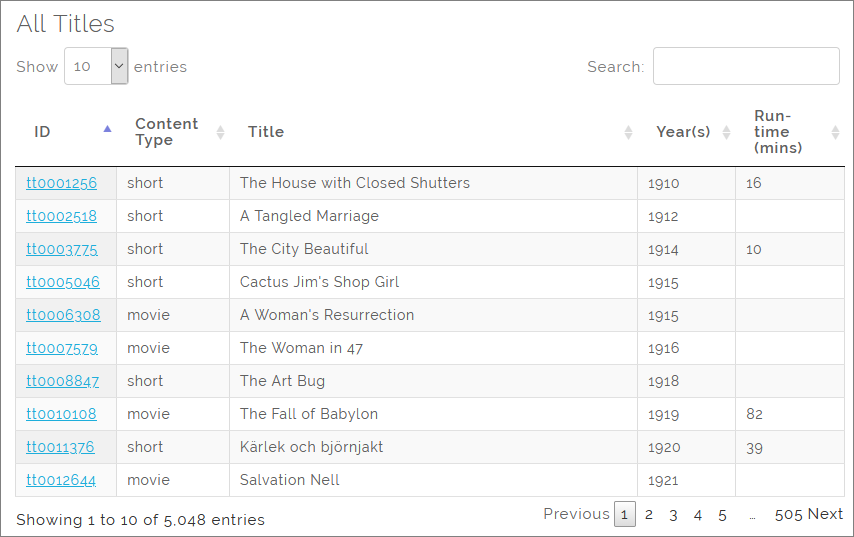Sort by Year(s) column arrows

click(x=726, y=132)
